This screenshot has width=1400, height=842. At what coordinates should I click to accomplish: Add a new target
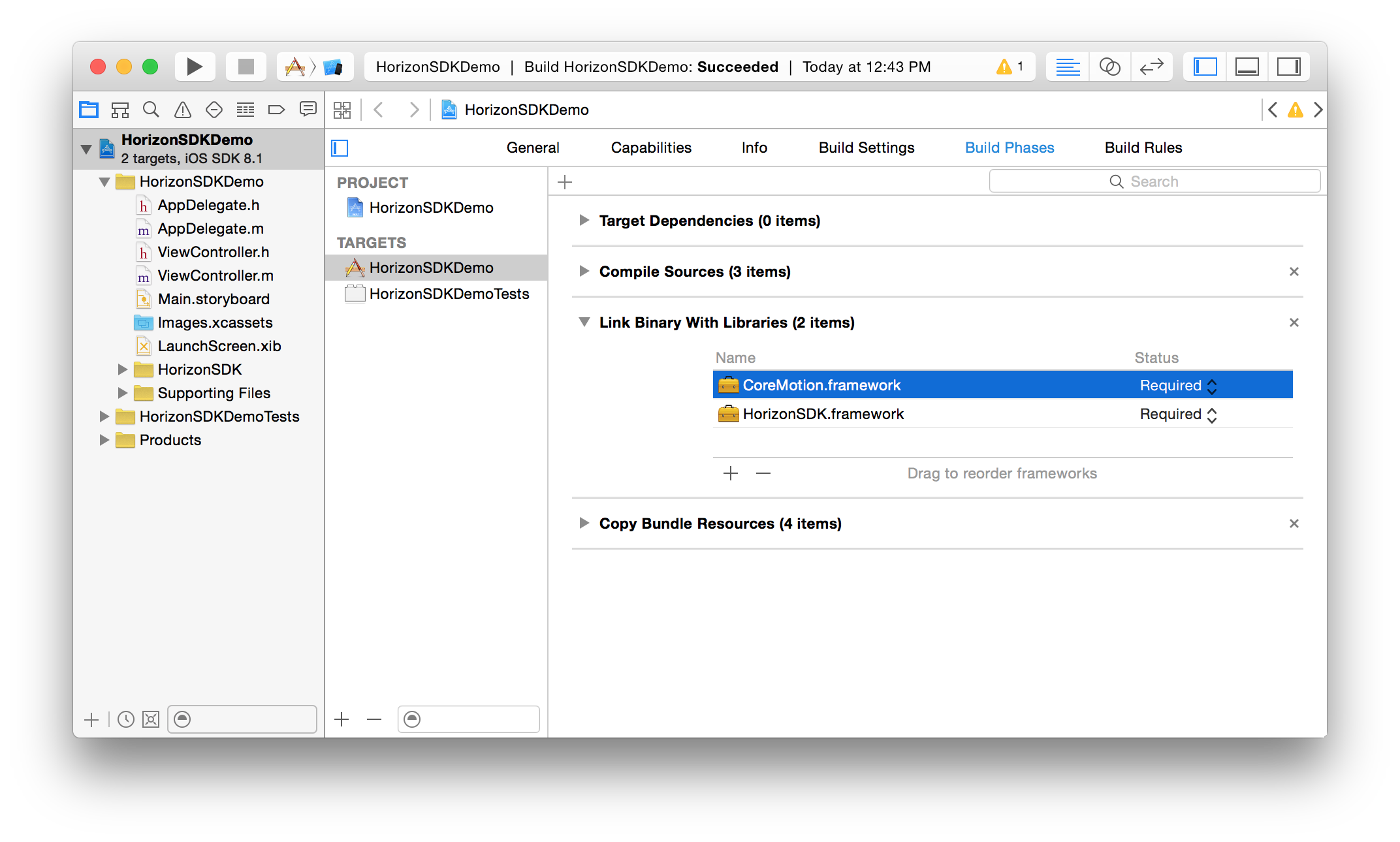(x=342, y=720)
